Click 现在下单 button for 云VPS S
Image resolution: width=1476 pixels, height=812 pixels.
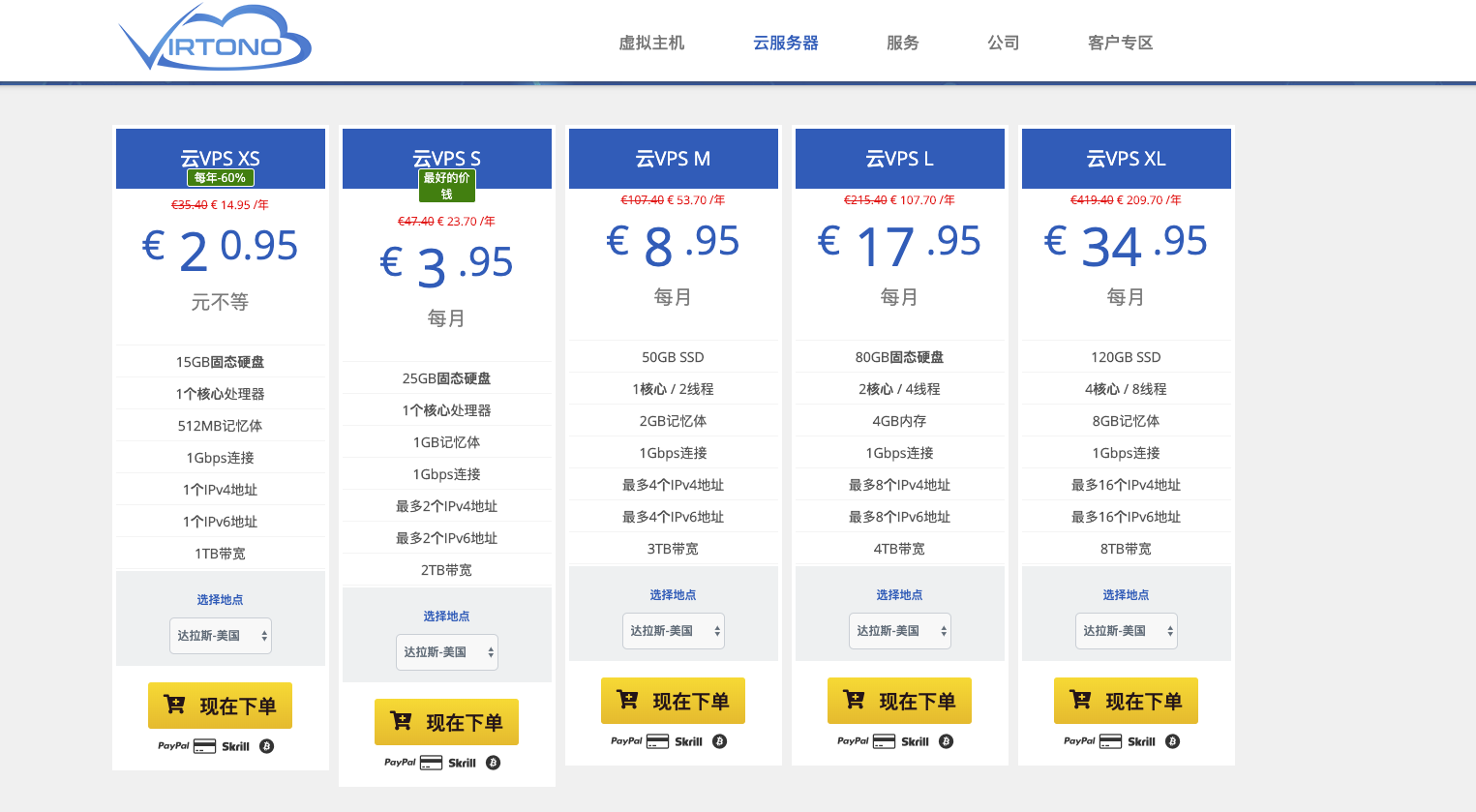(x=446, y=722)
